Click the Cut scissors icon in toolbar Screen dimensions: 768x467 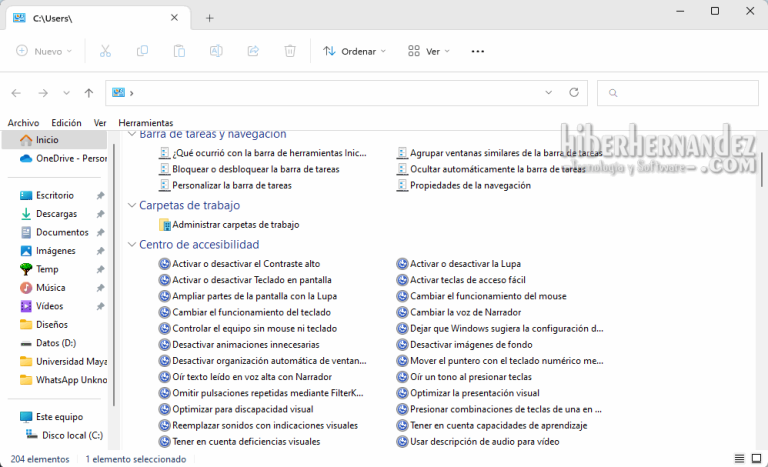pos(105,51)
